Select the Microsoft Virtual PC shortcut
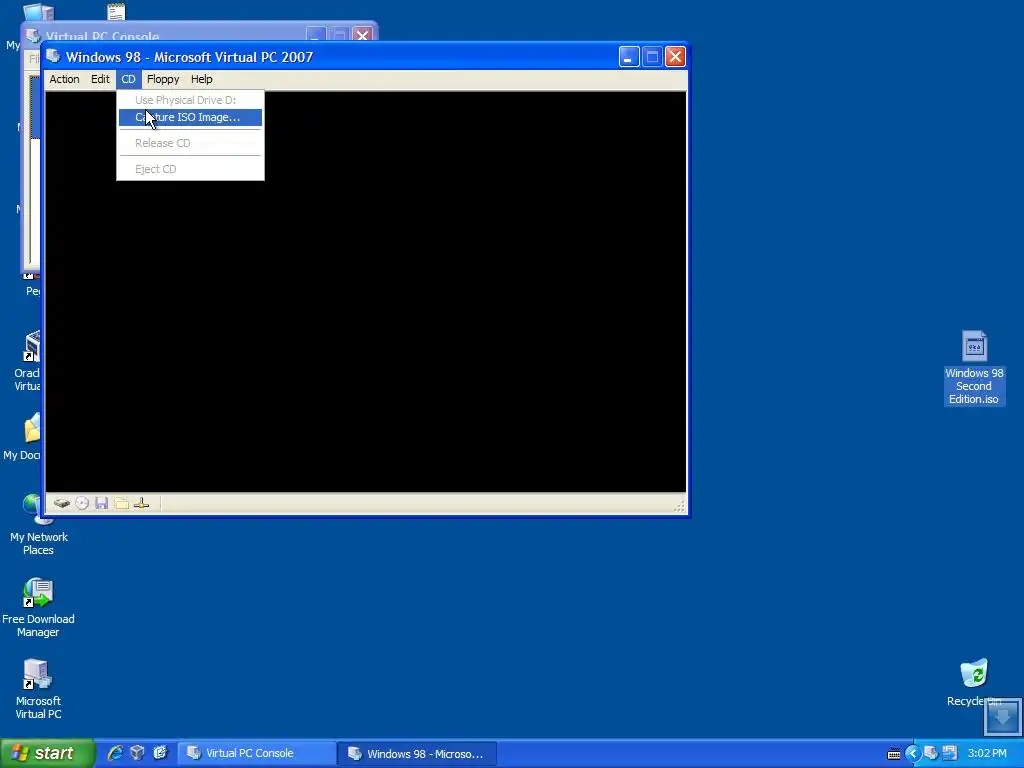 point(38,690)
